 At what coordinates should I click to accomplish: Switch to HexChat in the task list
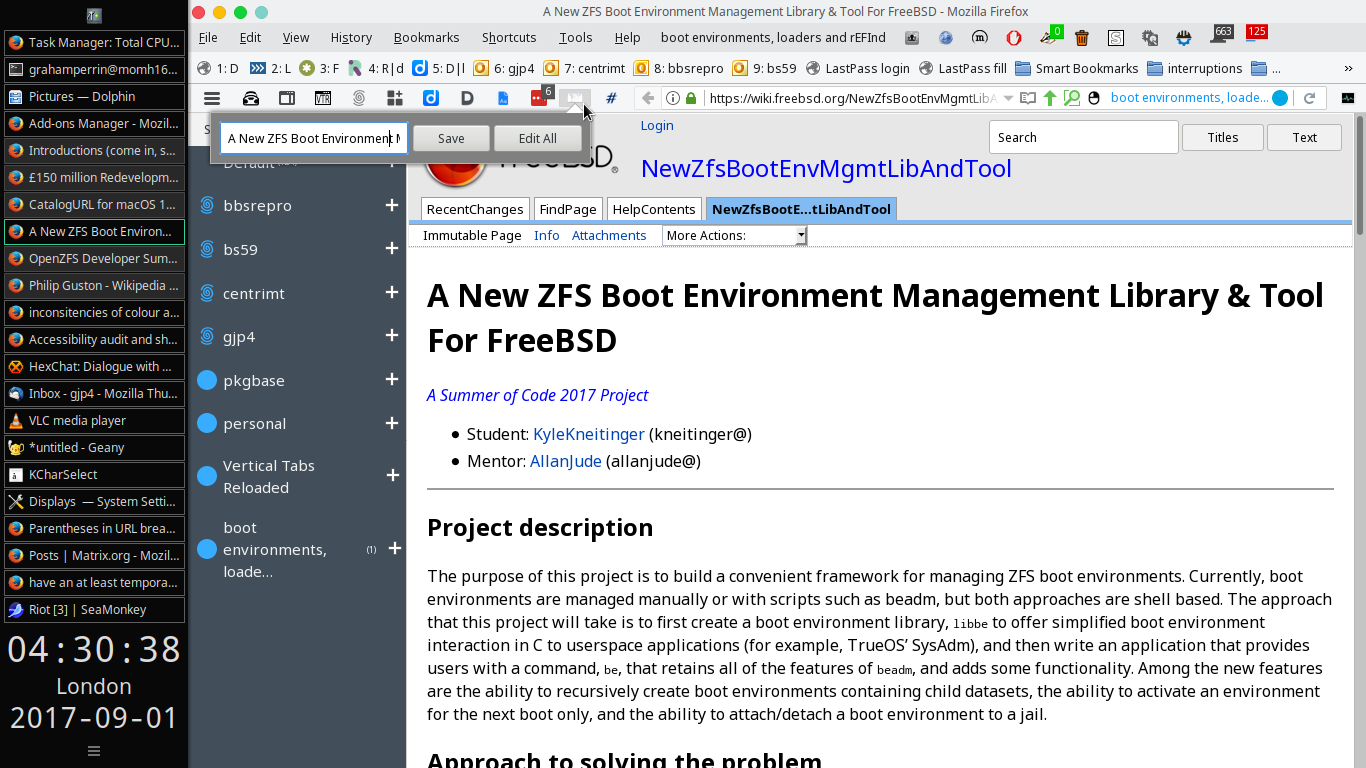pyautogui.click(x=94, y=367)
